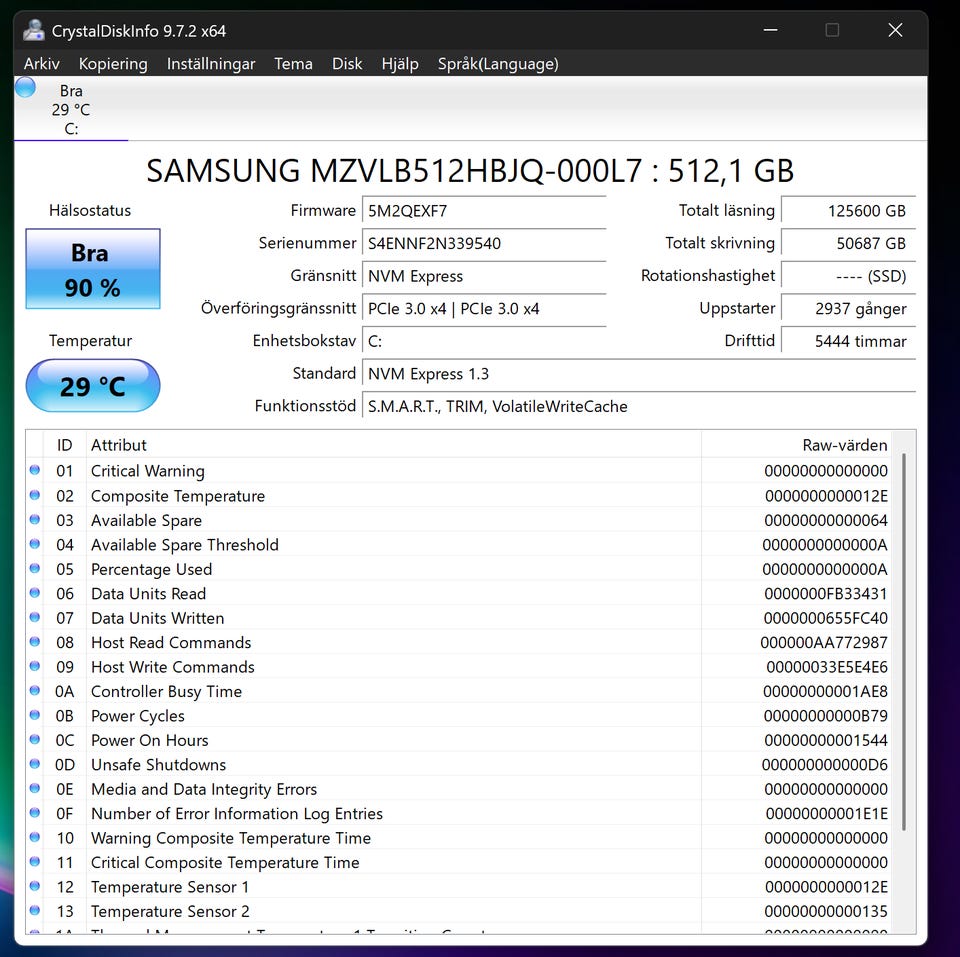Click the Raw-värden column header

pos(794,445)
